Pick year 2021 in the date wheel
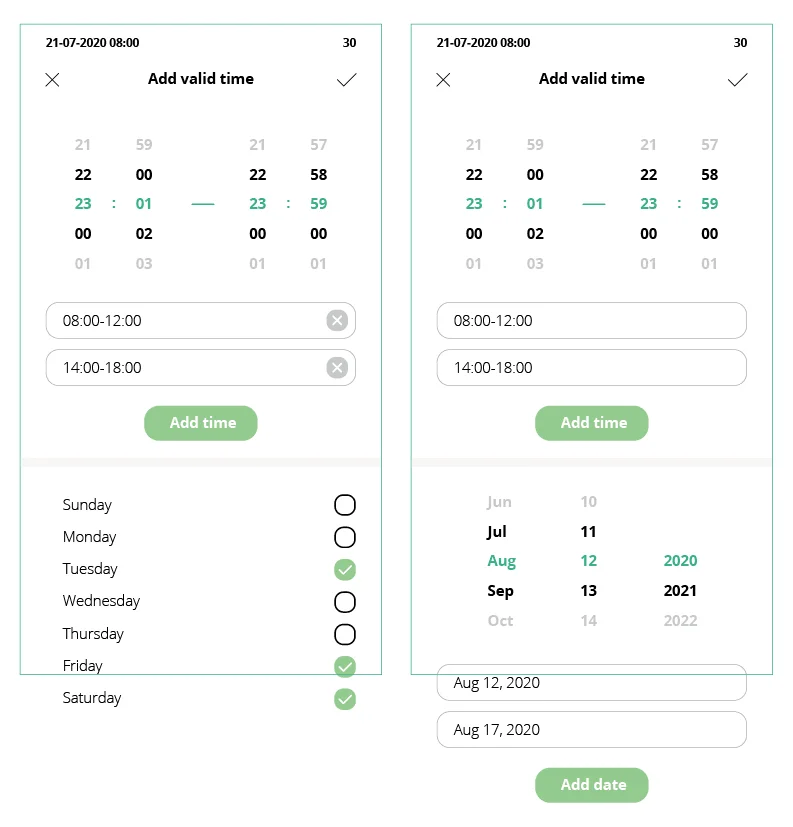Image resolution: width=793 pixels, height=827 pixels. (680, 591)
